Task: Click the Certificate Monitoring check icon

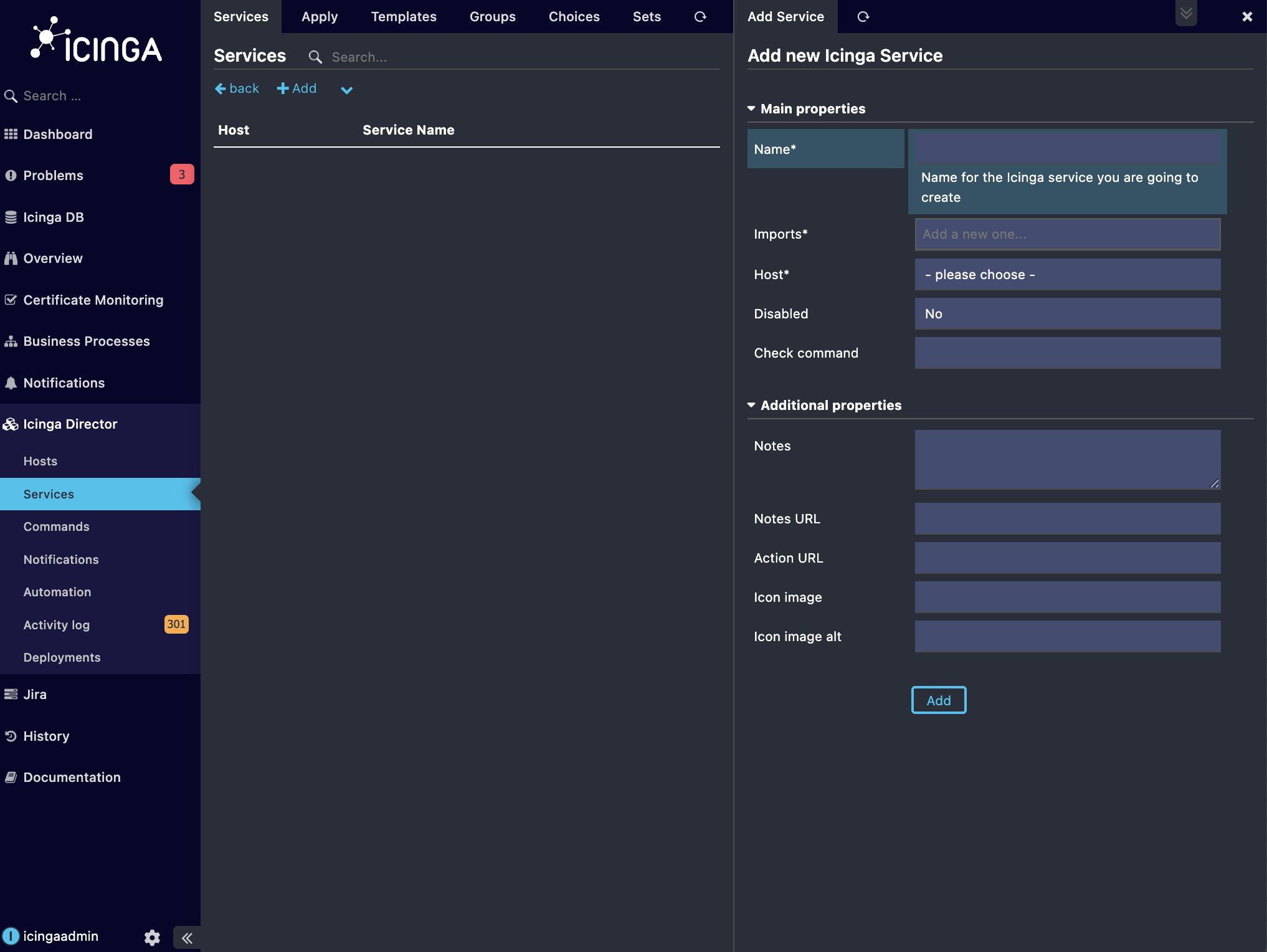Action: coord(11,300)
